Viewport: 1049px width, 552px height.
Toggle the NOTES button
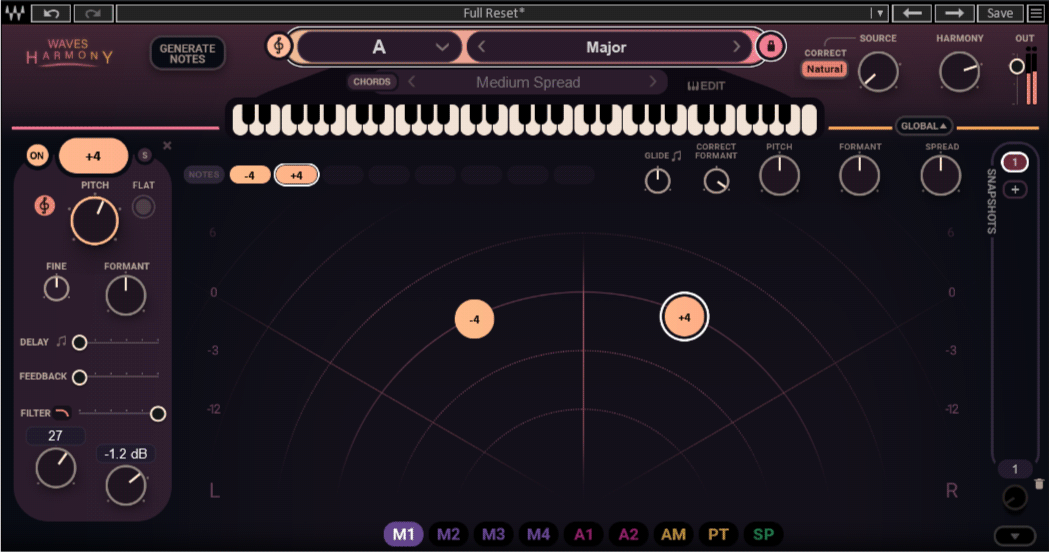[203, 175]
